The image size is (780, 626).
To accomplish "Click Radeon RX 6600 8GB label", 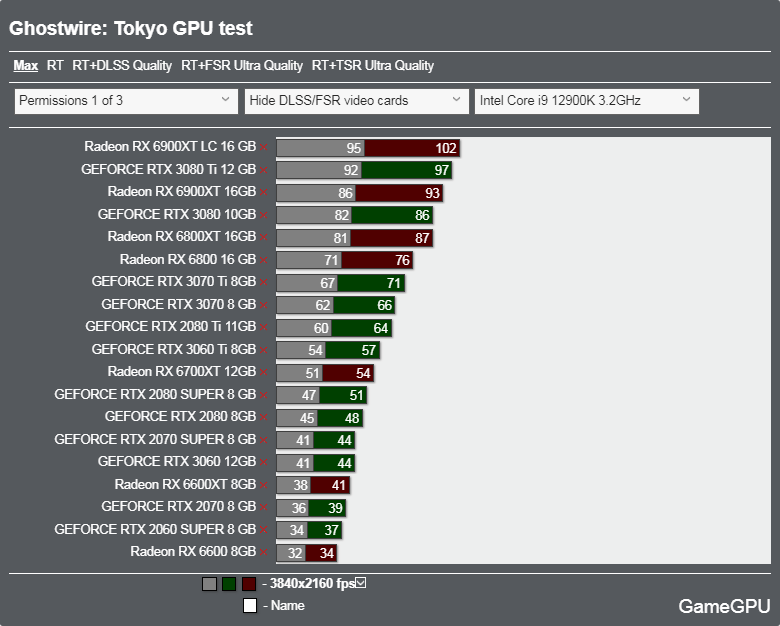I will pos(193,551).
